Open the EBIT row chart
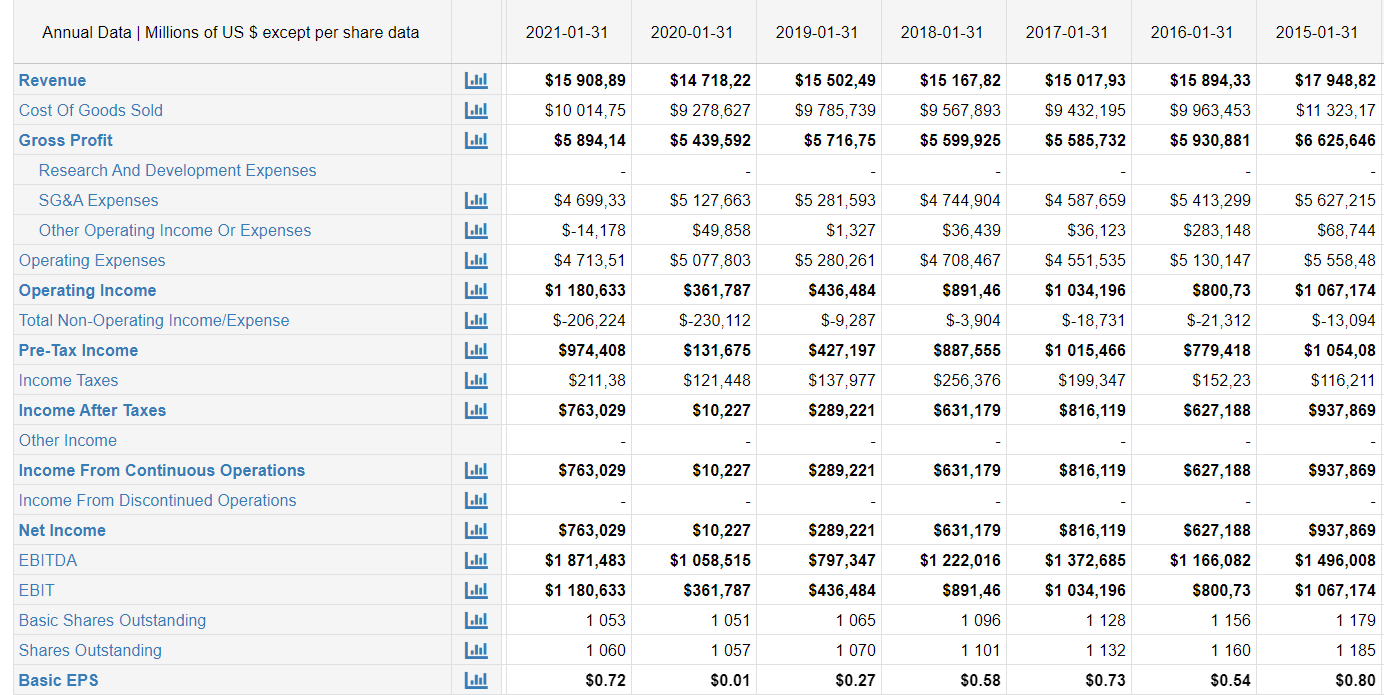 pos(477,590)
